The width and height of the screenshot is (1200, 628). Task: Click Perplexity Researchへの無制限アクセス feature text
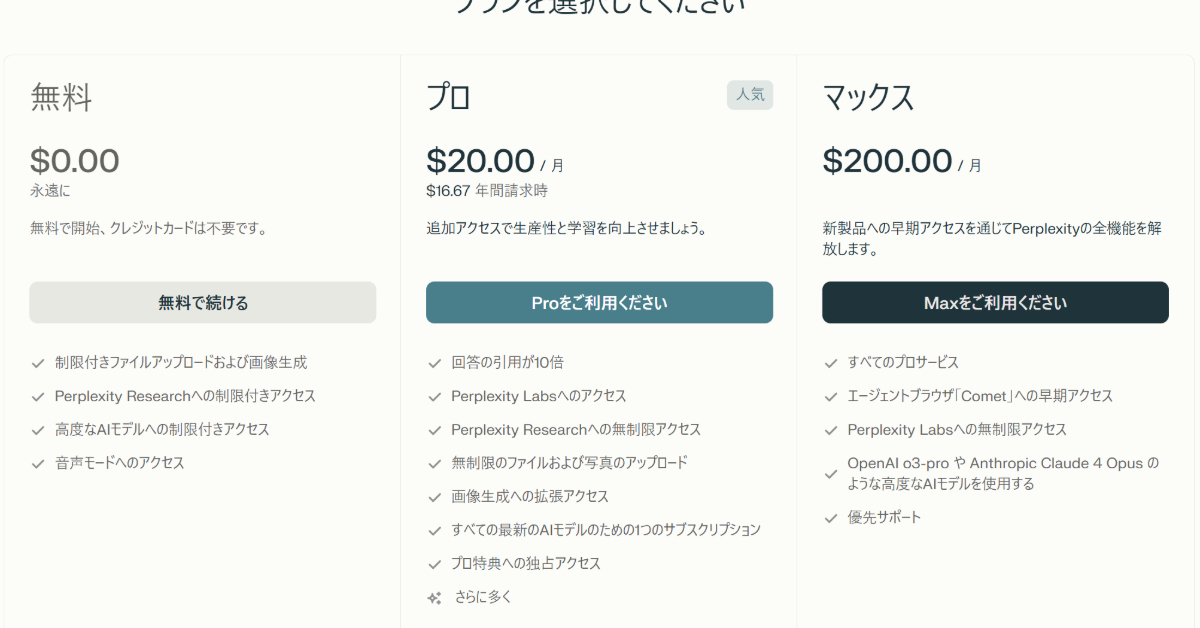coord(576,430)
